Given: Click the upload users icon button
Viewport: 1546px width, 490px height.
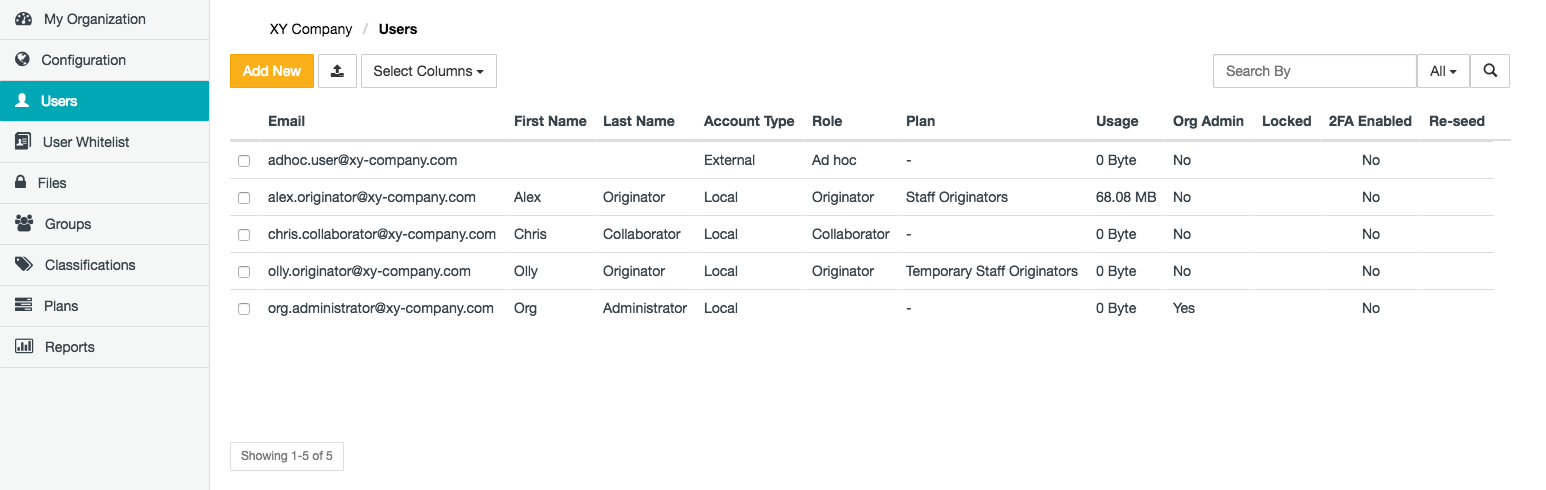Looking at the screenshot, I should (337, 71).
